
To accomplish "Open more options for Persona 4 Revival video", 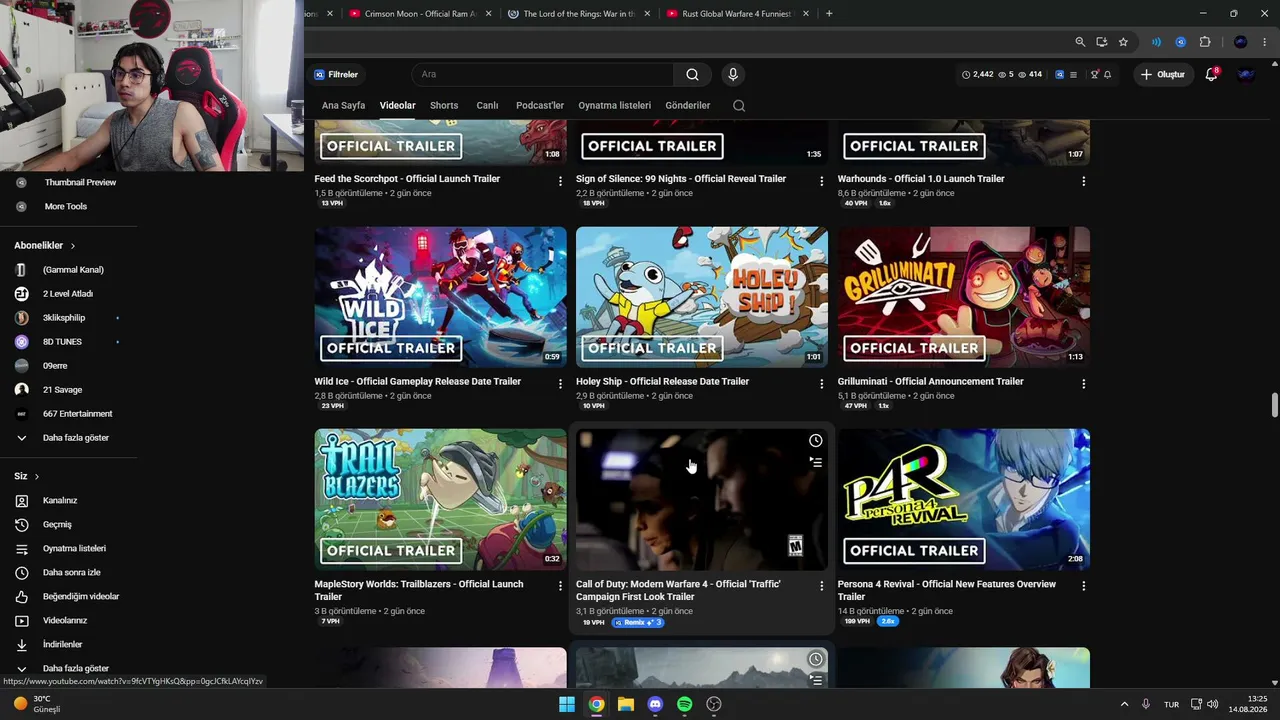I will pyautogui.click(x=1084, y=586).
